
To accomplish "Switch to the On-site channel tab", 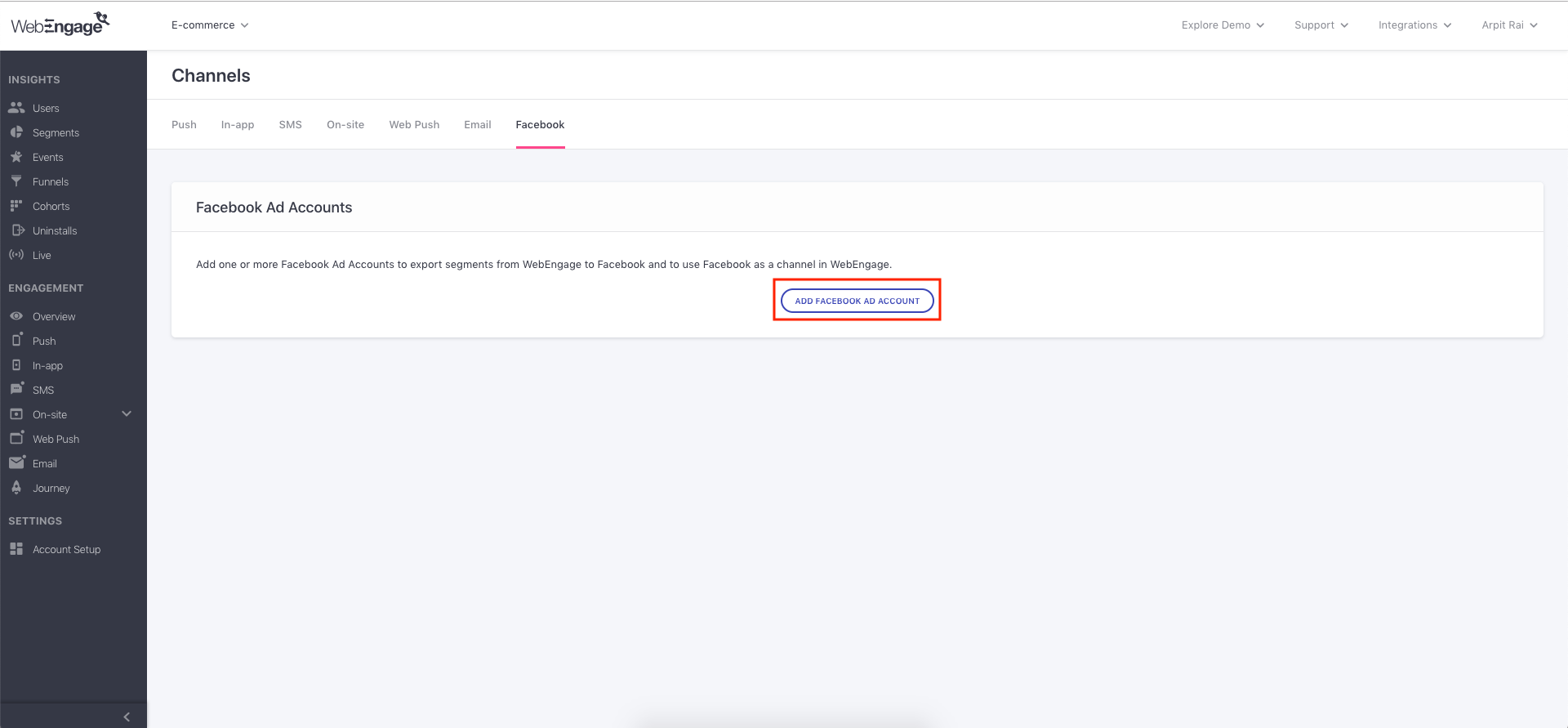I will coord(345,124).
